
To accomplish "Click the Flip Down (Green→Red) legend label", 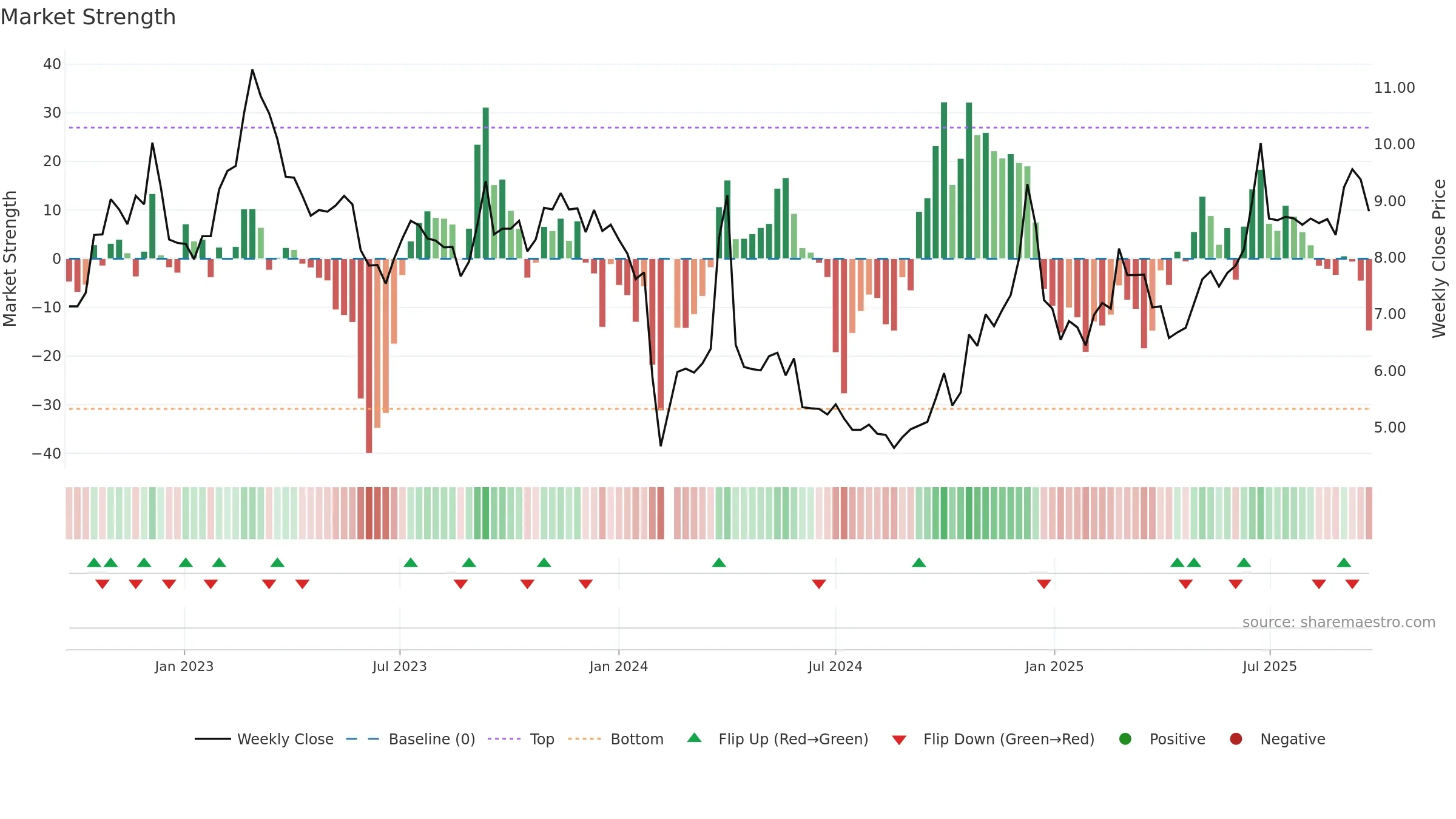I will point(1009,739).
